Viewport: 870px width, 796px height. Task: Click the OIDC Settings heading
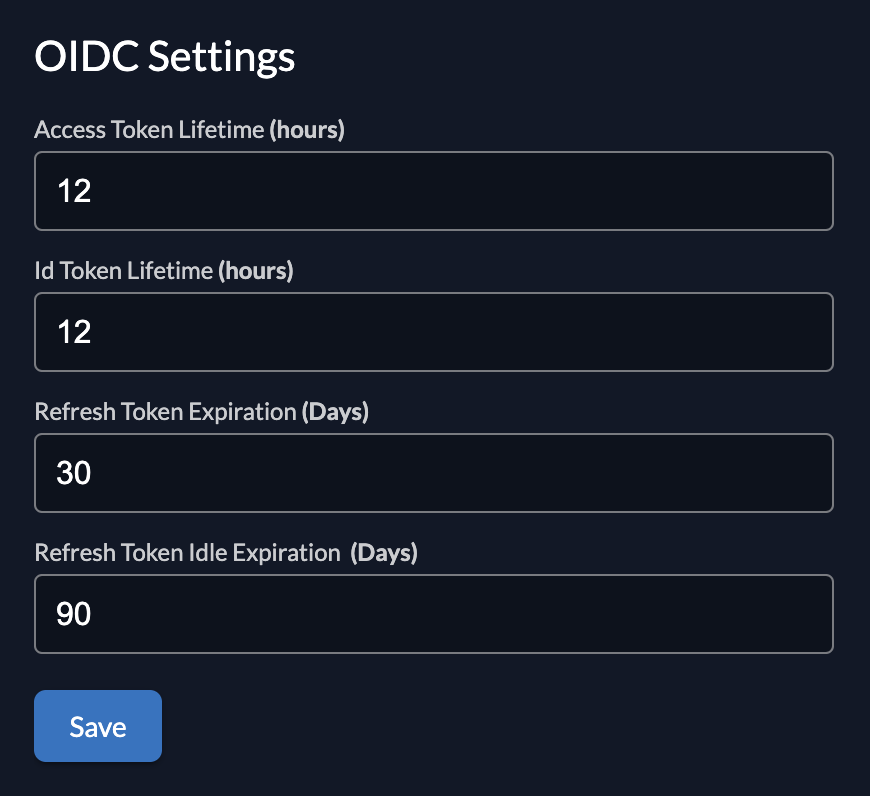[164, 57]
